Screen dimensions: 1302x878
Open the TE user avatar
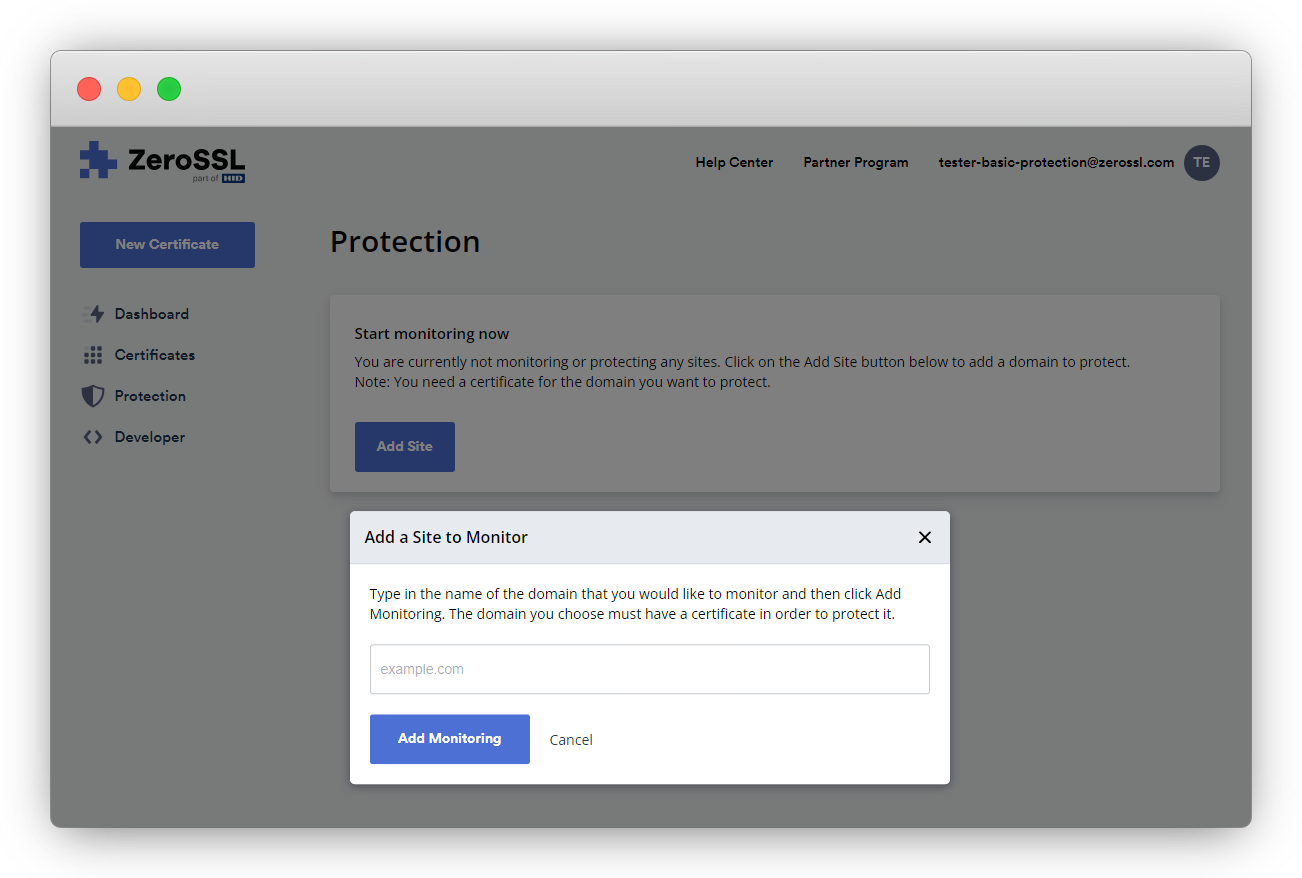point(1201,163)
